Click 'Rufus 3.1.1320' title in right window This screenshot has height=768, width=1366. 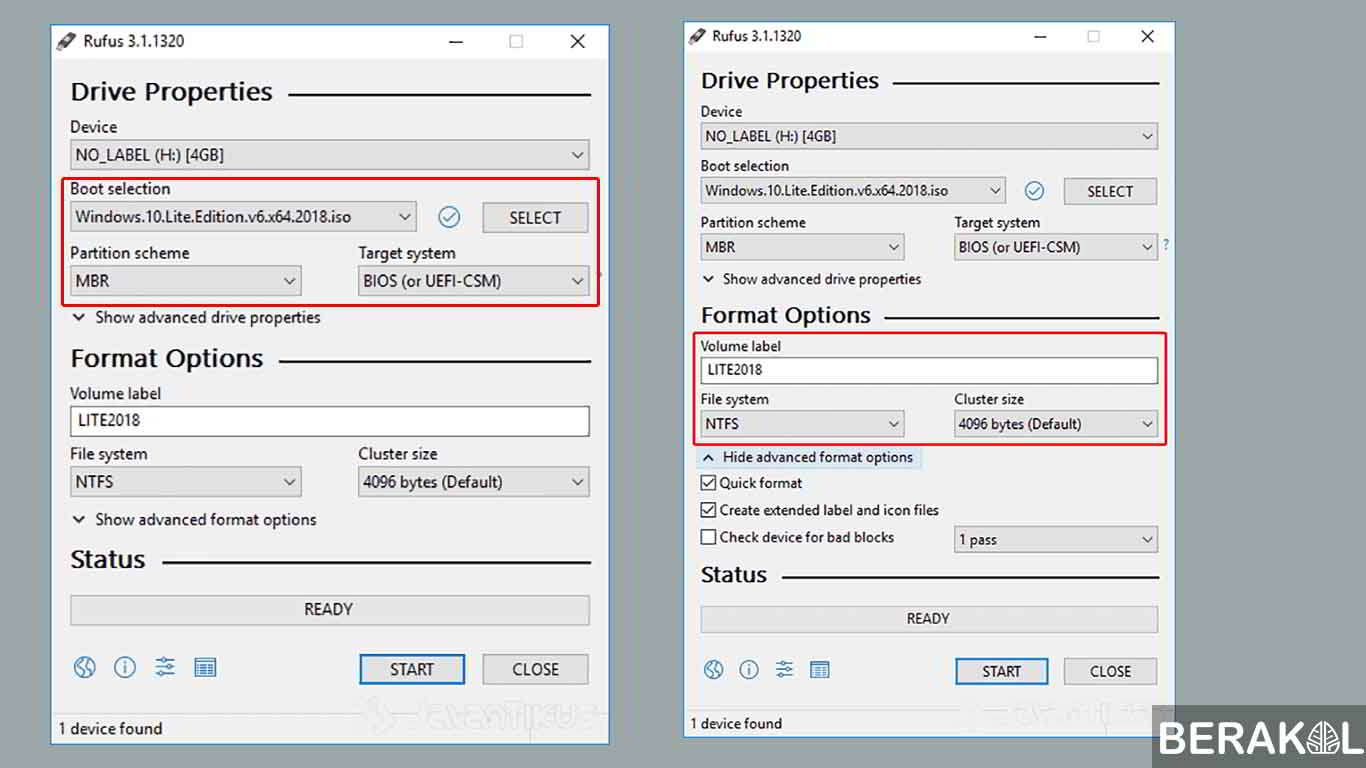(x=757, y=36)
